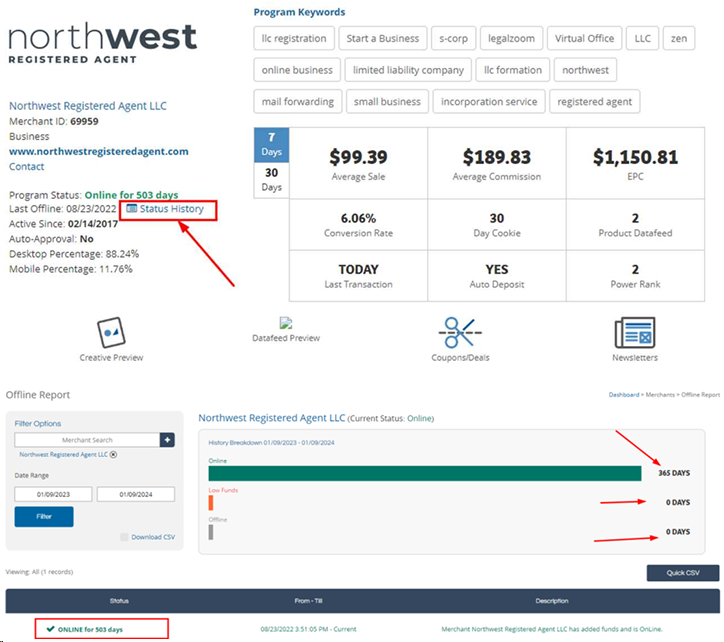
Task: Click the orange Low Funds bar
Action: (211, 503)
